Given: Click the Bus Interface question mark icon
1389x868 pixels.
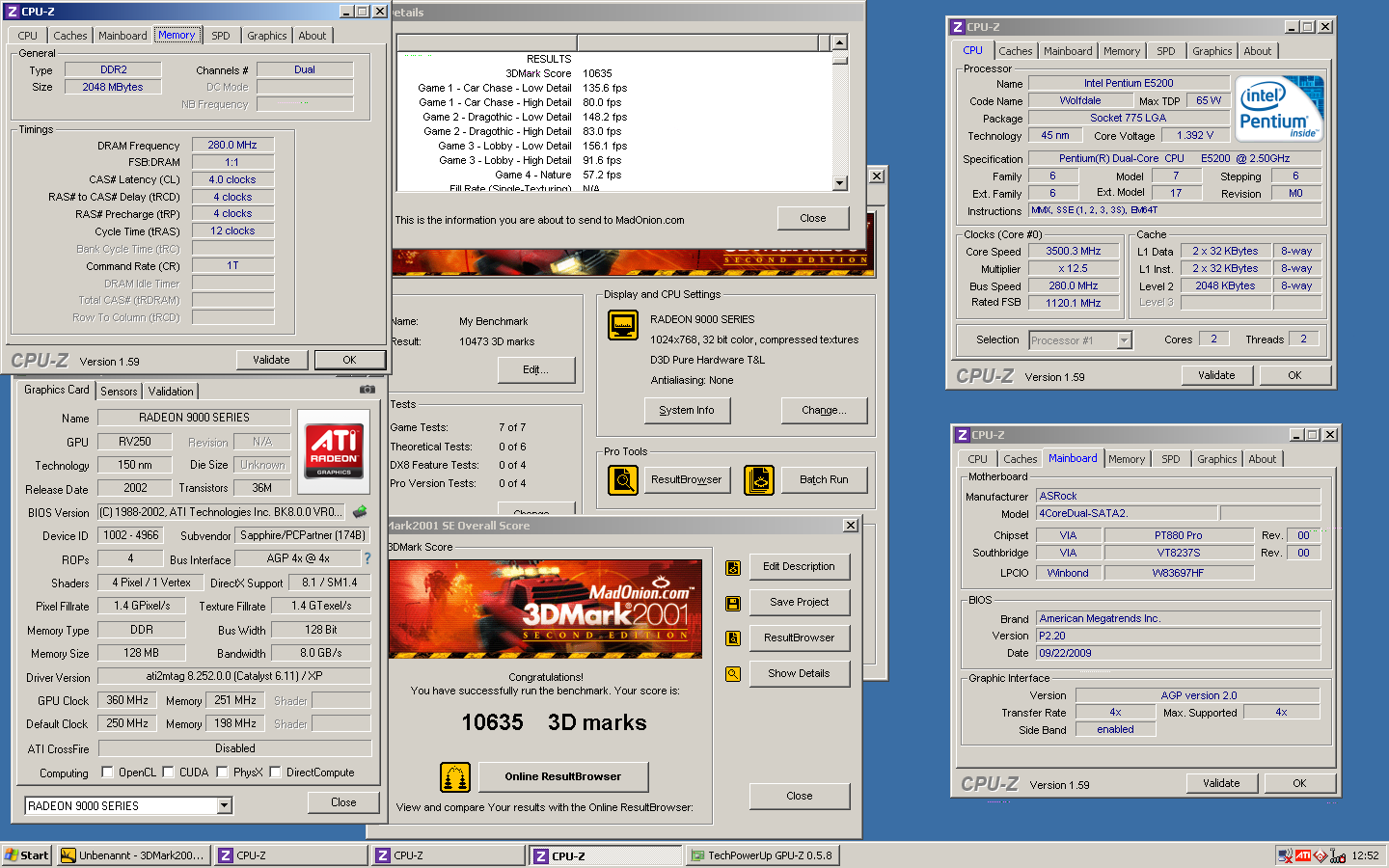Looking at the screenshot, I should click(x=367, y=558).
